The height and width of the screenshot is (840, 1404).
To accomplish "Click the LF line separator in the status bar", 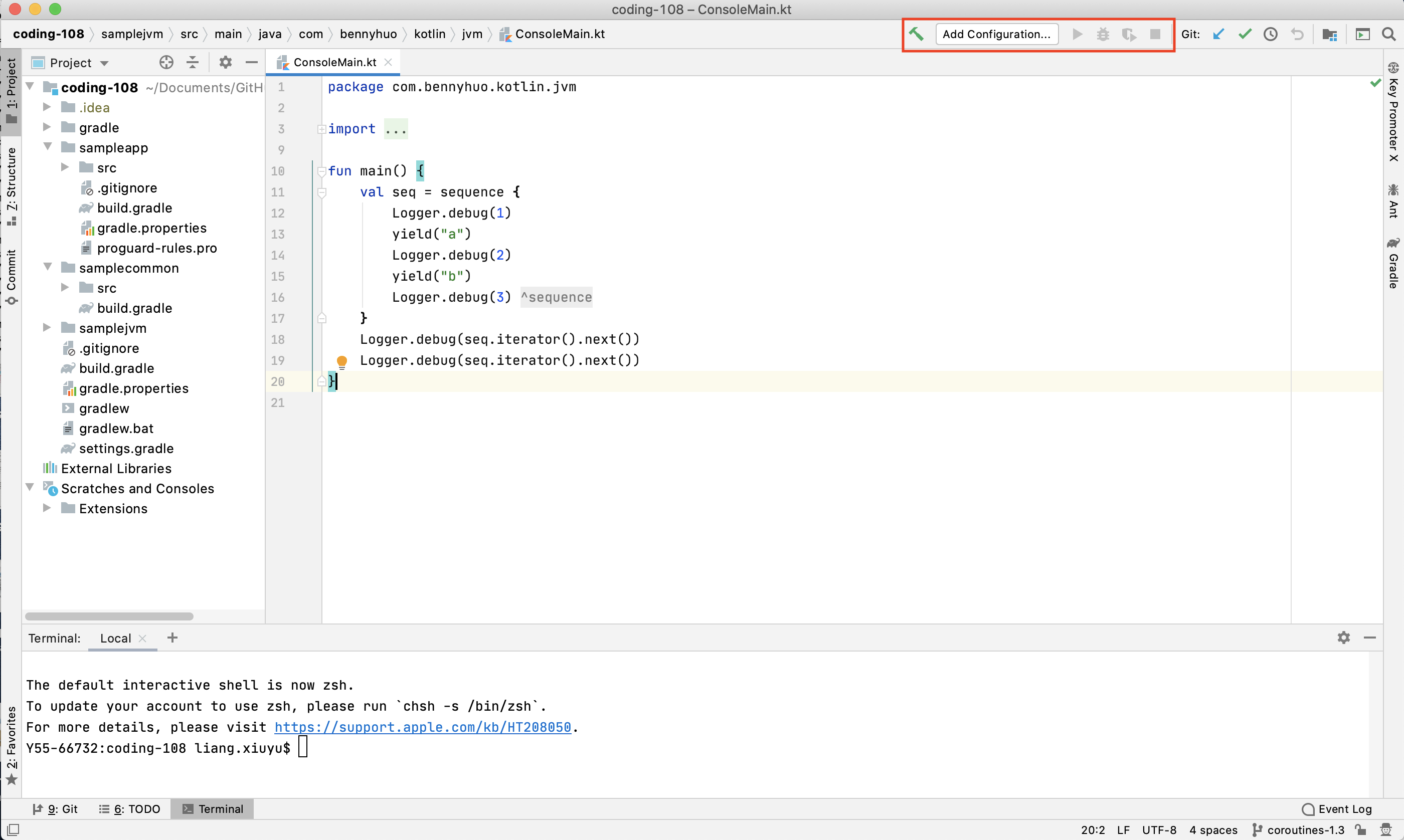I will [x=1123, y=830].
